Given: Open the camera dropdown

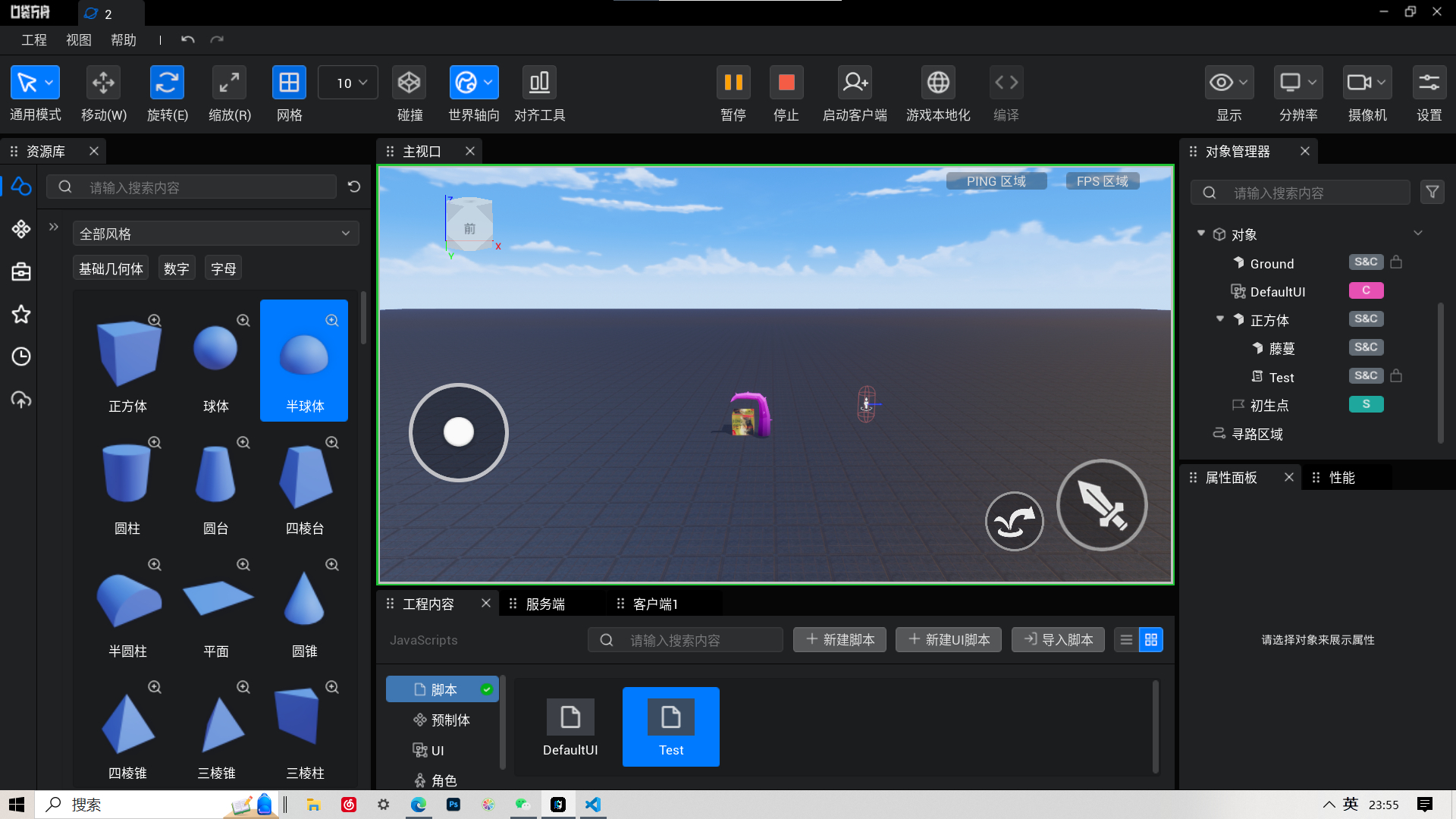Looking at the screenshot, I should point(1367,83).
